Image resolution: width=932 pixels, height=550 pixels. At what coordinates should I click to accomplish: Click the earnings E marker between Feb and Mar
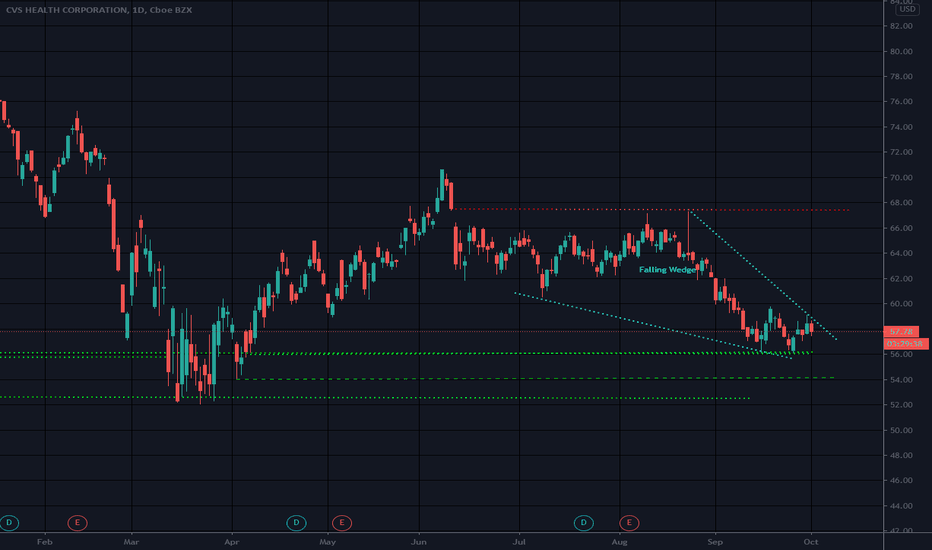77,523
